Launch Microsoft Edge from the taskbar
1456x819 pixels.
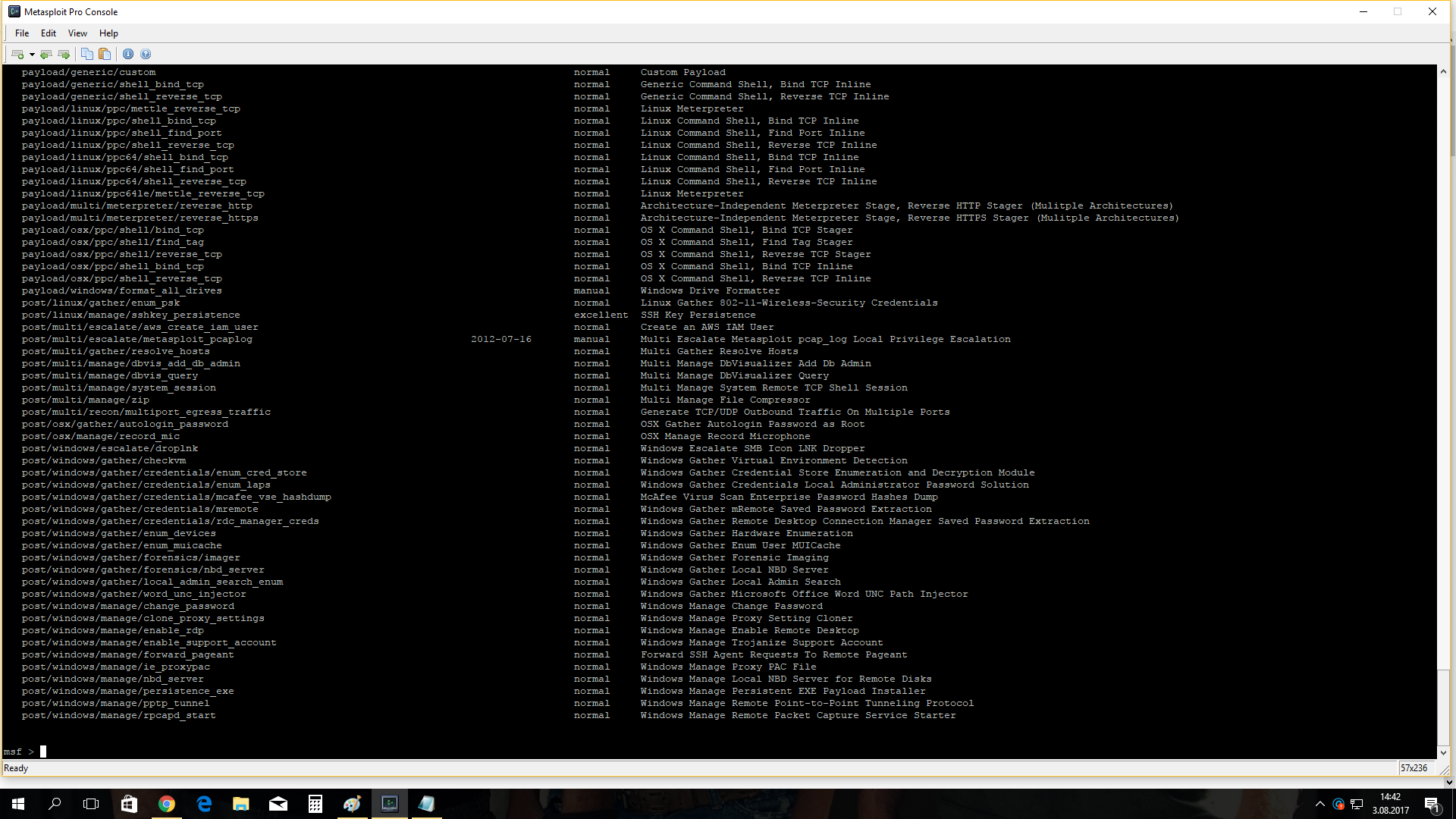pyautogui.click(x=204, y=804)
